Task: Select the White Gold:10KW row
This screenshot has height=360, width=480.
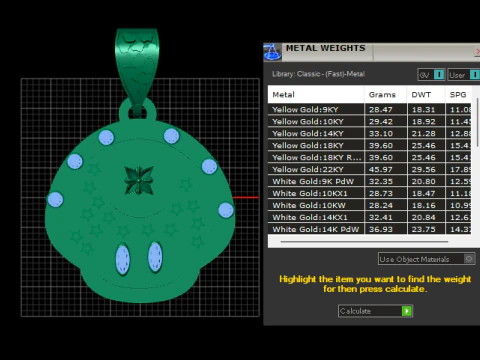Action: coord(370,205)
